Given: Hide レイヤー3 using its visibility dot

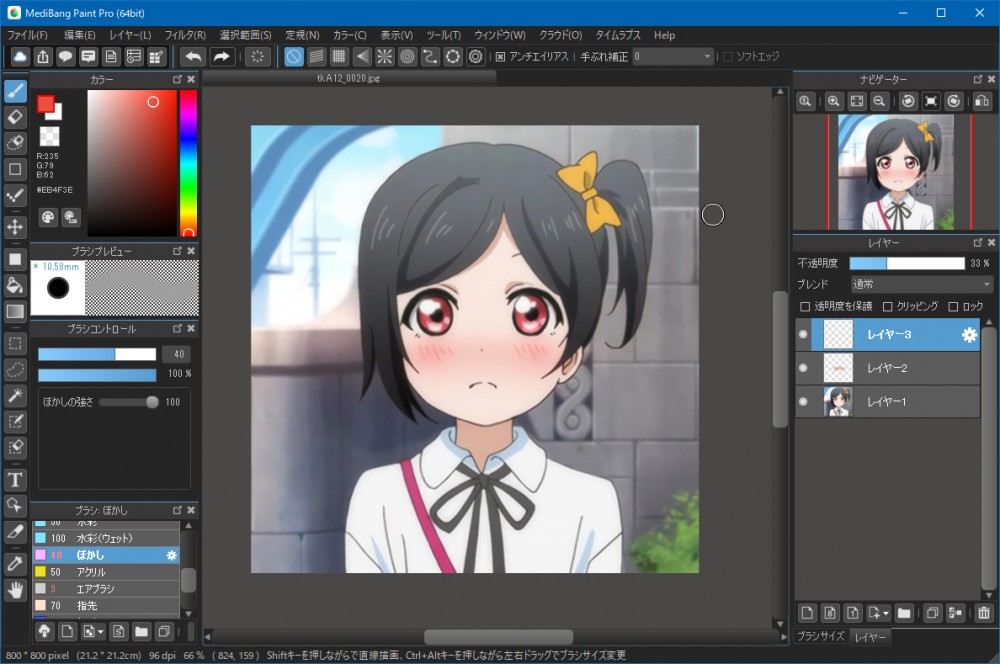Looking at the screenshot, I should pos(803,334).
